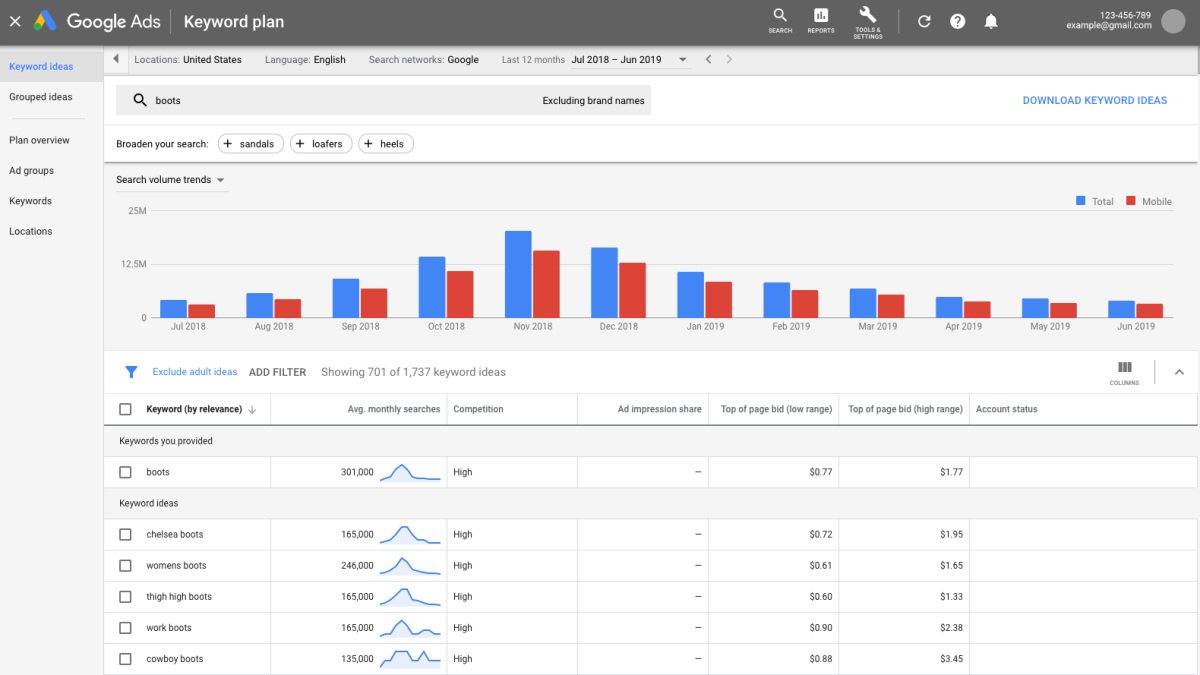Click trend sparkline for thigh high boots
The width and height of the screenshot is (1200, 675).
(x=410, y=596)
